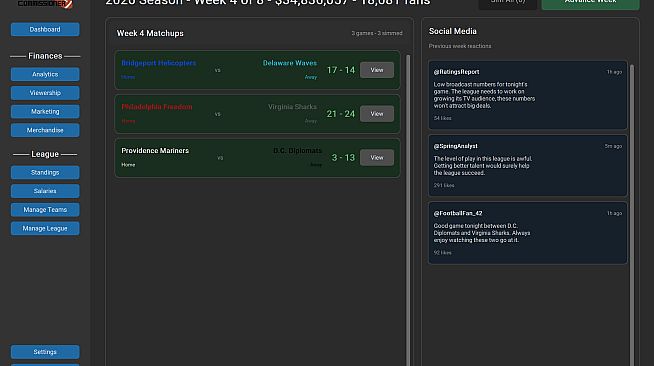Select the @SpringAnalyst post
Image resolution: width=654 pixels, height=366 pixels.
click(528, 165)
